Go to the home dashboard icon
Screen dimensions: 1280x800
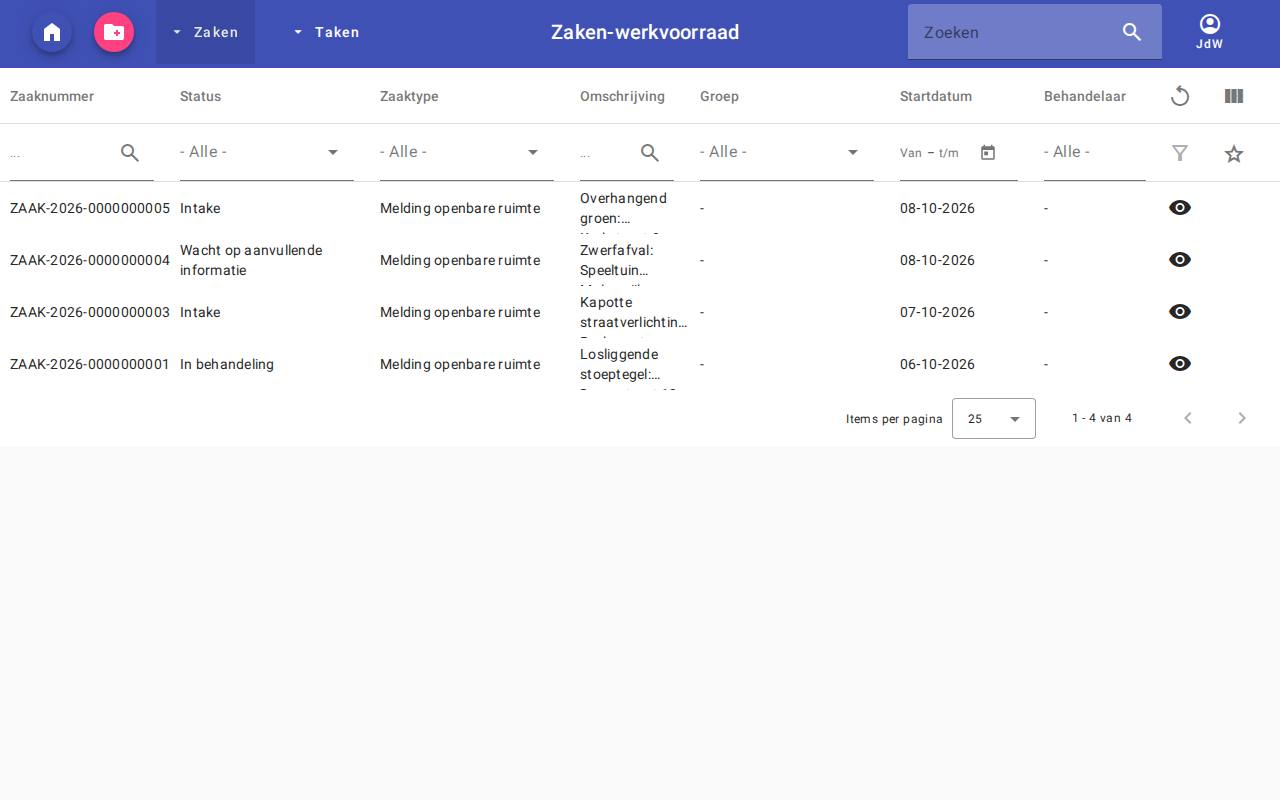(52, 32)
